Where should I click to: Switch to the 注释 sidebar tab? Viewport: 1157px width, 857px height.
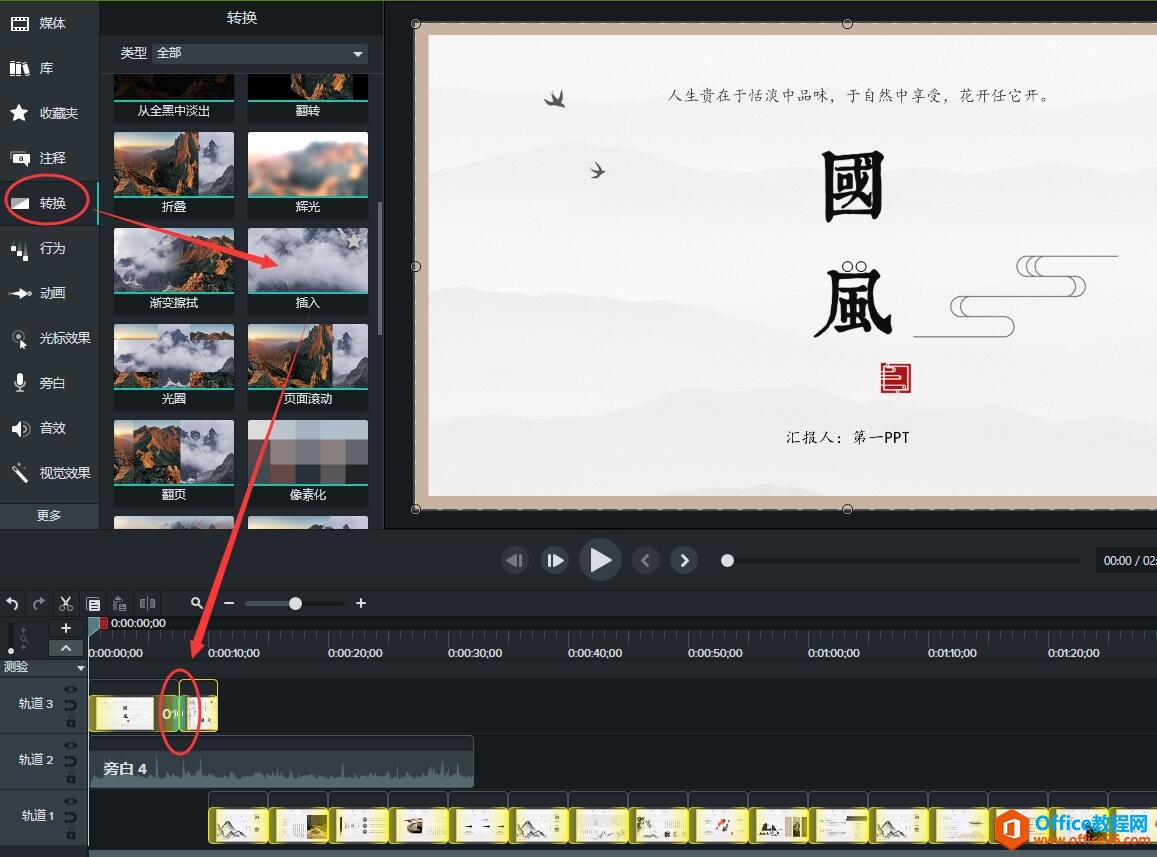point(50,158)
